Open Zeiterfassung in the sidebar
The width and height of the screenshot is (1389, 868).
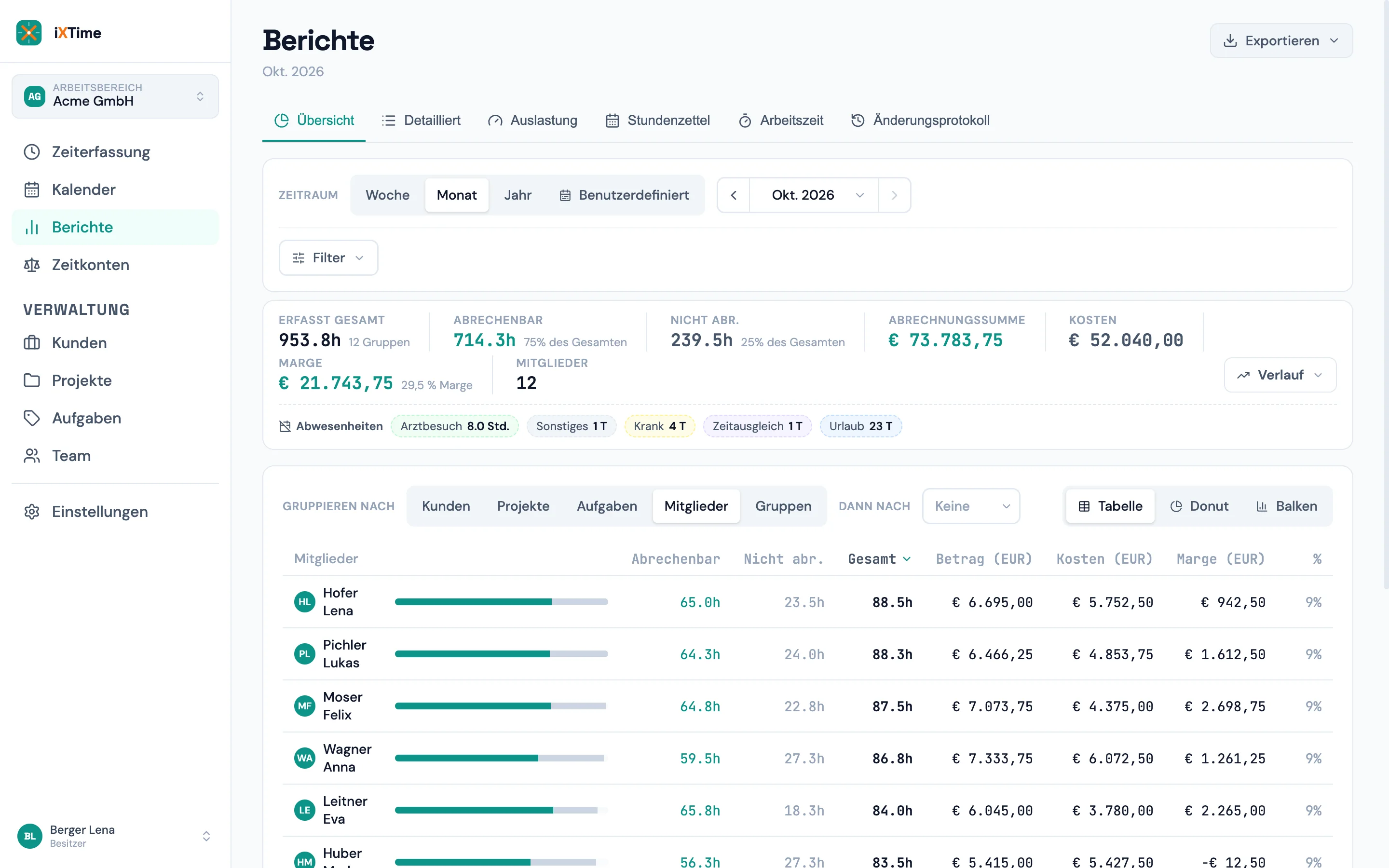point(115,152)
